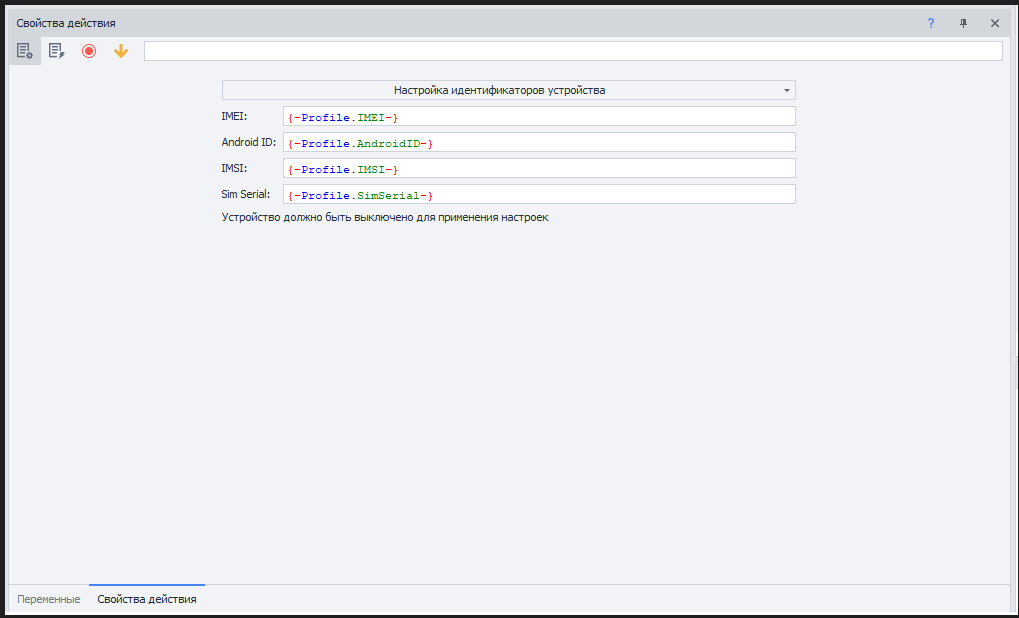
Task: Click the IMSI: label
Action: tap(235, 168)
